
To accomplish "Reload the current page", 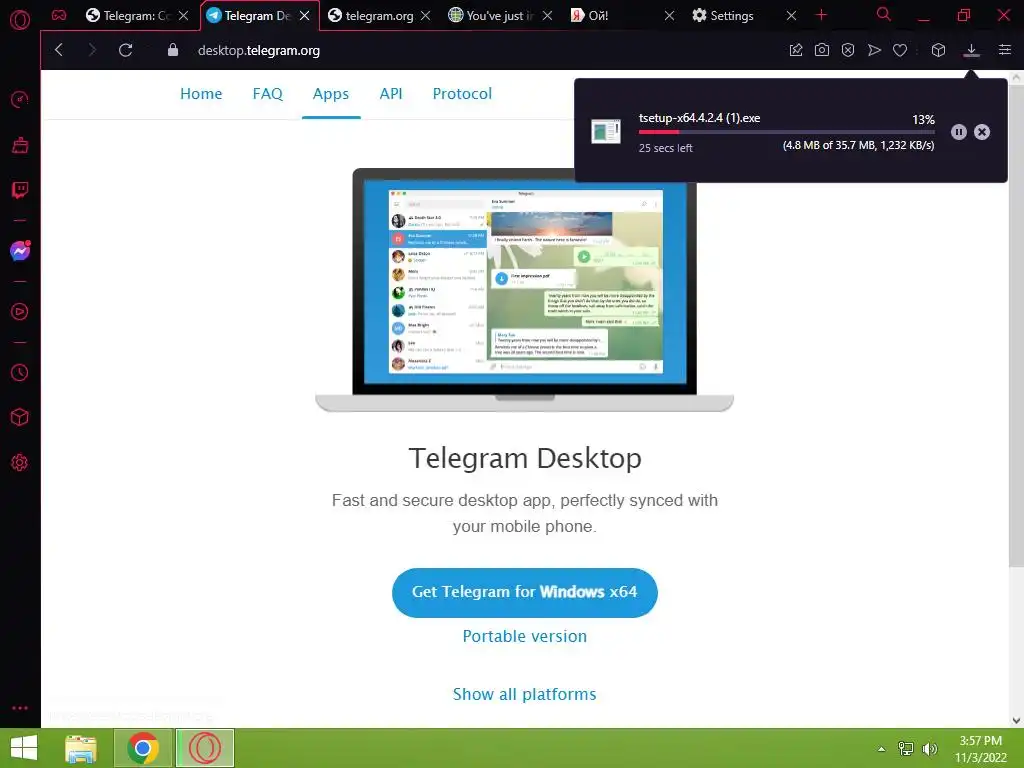I will 125,50.
